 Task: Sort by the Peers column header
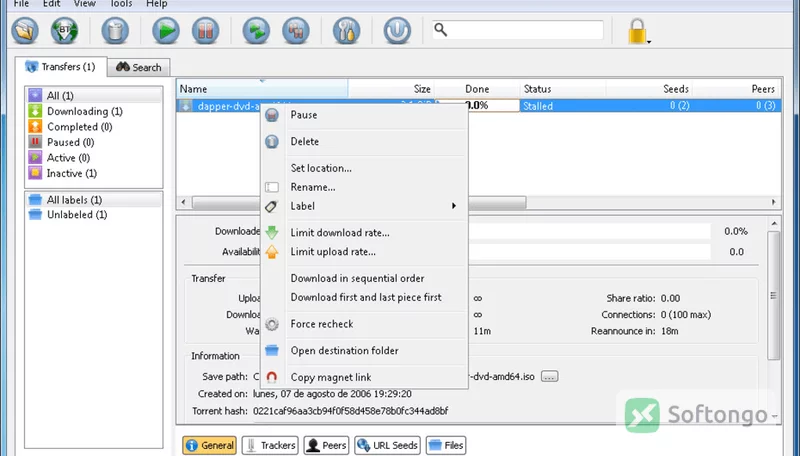736,89
